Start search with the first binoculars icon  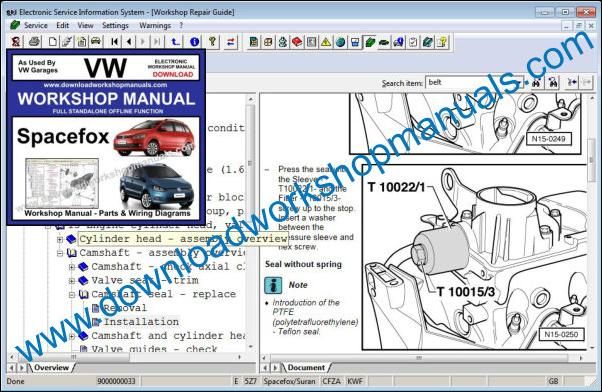[537, 82]
